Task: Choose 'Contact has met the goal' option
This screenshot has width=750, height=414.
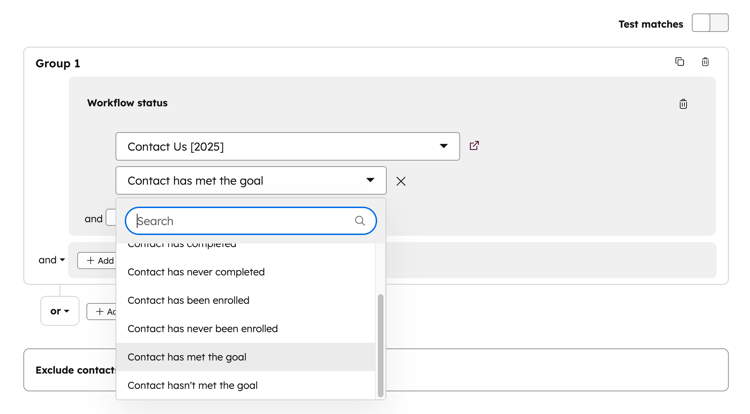Action: coord(245,357)
